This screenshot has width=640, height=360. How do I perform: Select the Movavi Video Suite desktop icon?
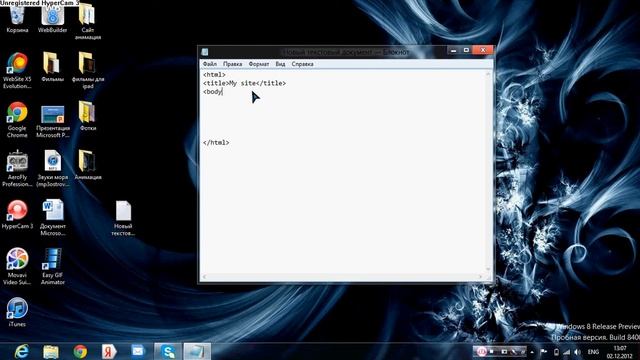(17, 266)
